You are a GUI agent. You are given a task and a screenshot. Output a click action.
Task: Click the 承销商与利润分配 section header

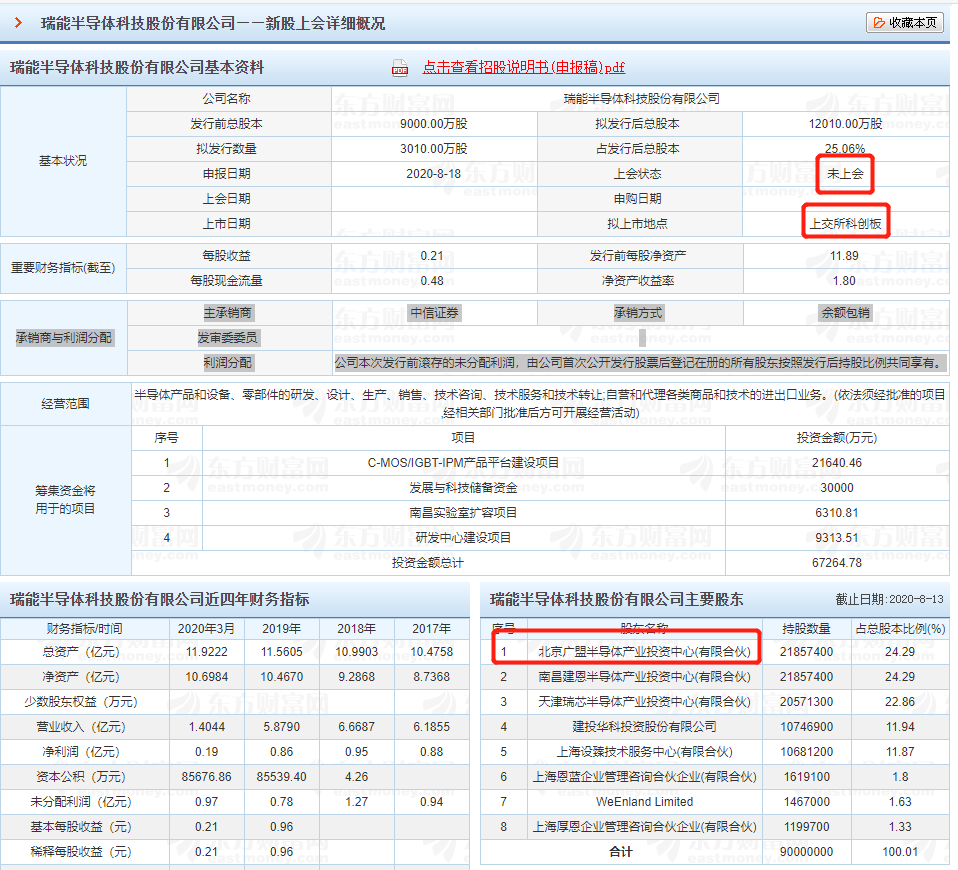tap(64, 338)
